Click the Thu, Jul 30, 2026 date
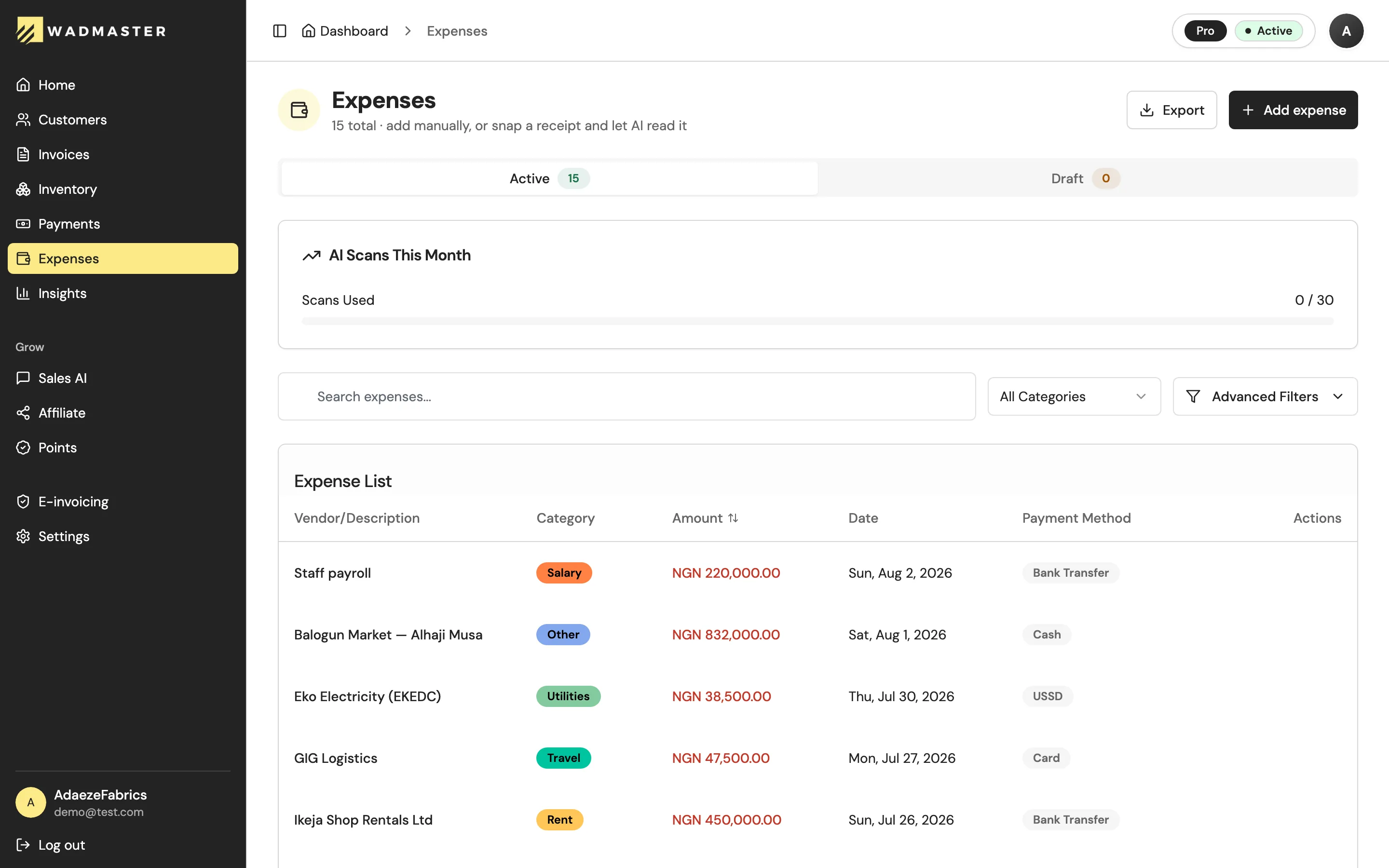1389x868 pixels. pyautogui.click(x=901, y=696)
